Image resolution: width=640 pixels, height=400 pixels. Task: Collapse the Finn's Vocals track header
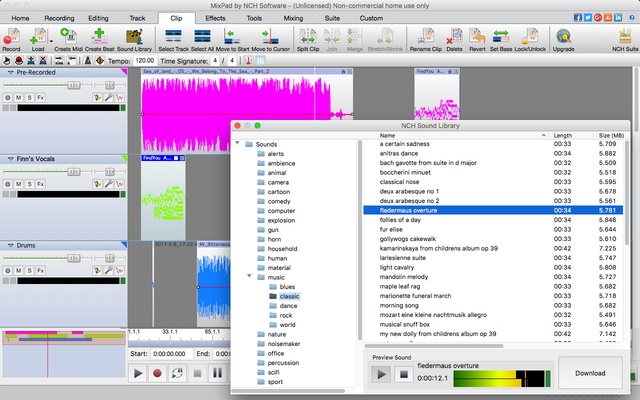pyautogui.click(x=11, y=159)
